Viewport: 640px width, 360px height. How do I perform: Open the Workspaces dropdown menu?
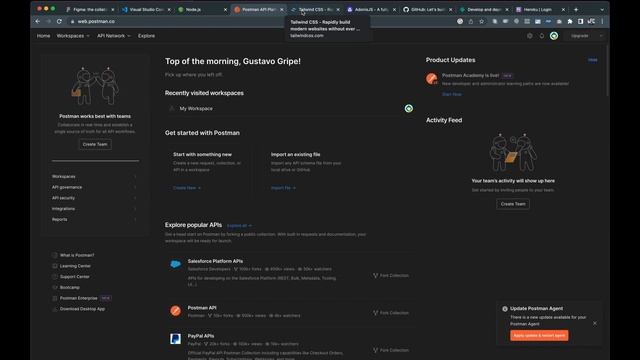[73, 36]
